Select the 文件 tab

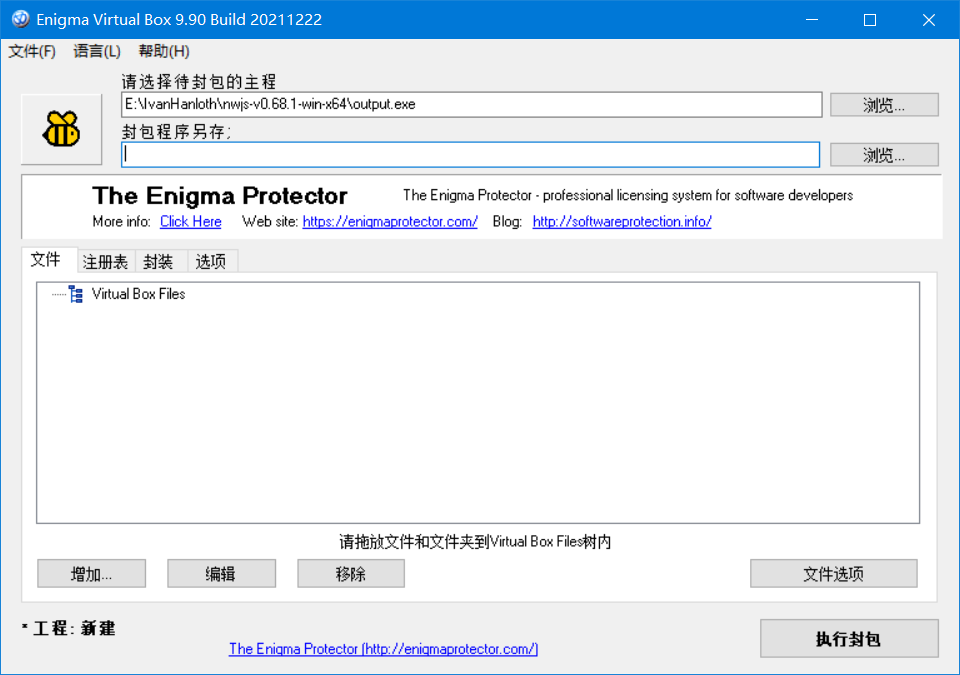coord(46,260)
